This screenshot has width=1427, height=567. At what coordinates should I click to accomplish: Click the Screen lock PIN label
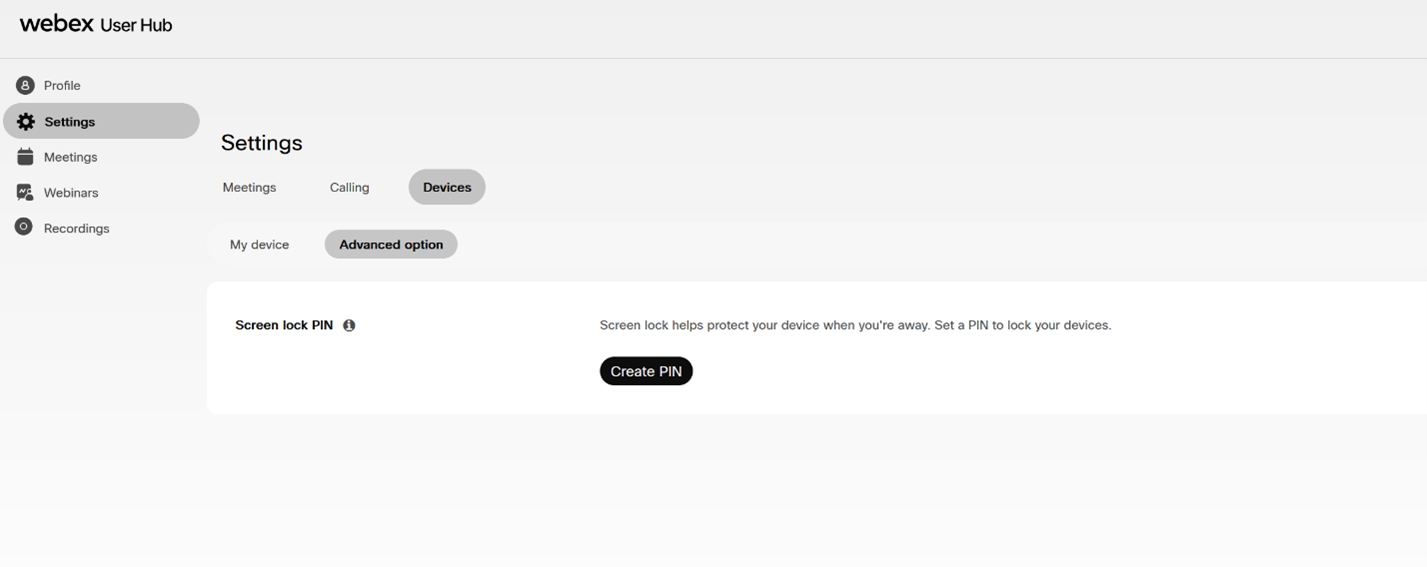284,325
